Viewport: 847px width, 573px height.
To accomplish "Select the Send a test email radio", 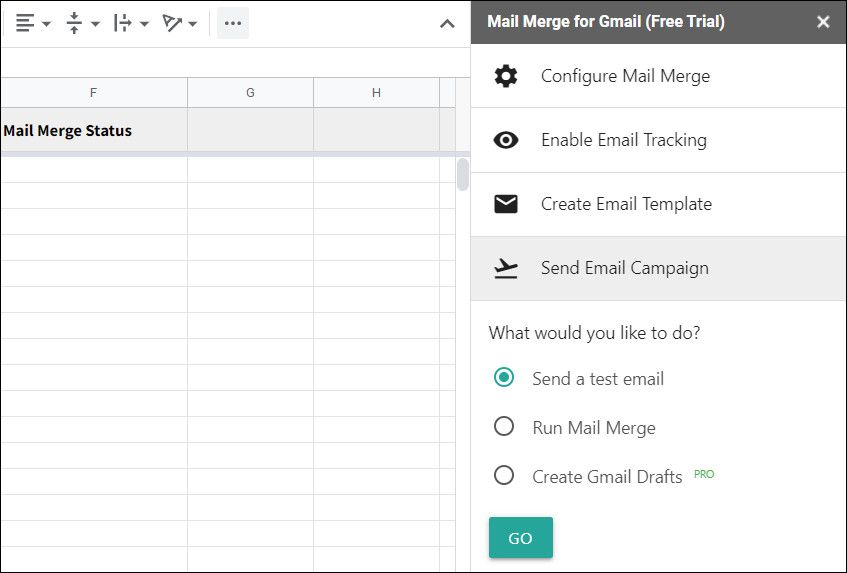I will pyautogui.click(x=504, y=377).
